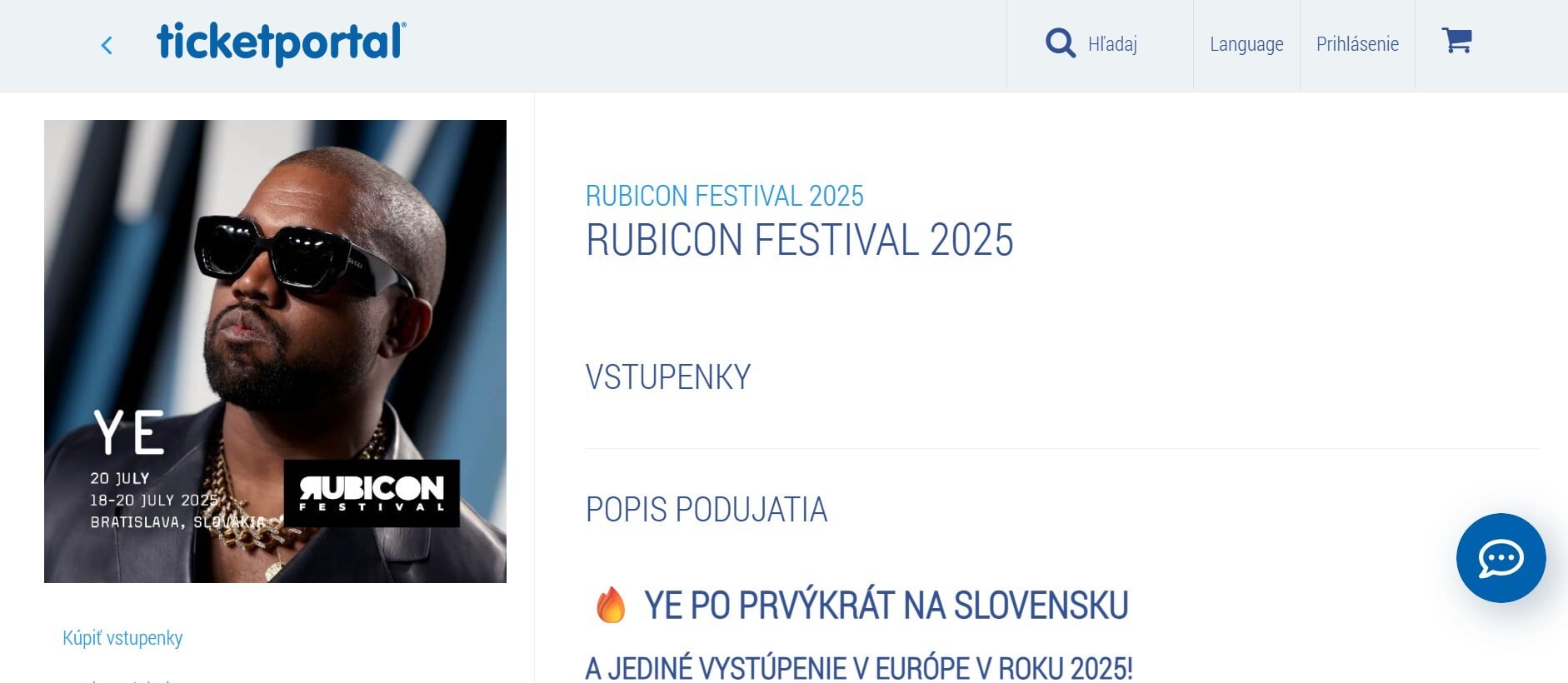Open the shopping cart icon

tap(1457, 40)
